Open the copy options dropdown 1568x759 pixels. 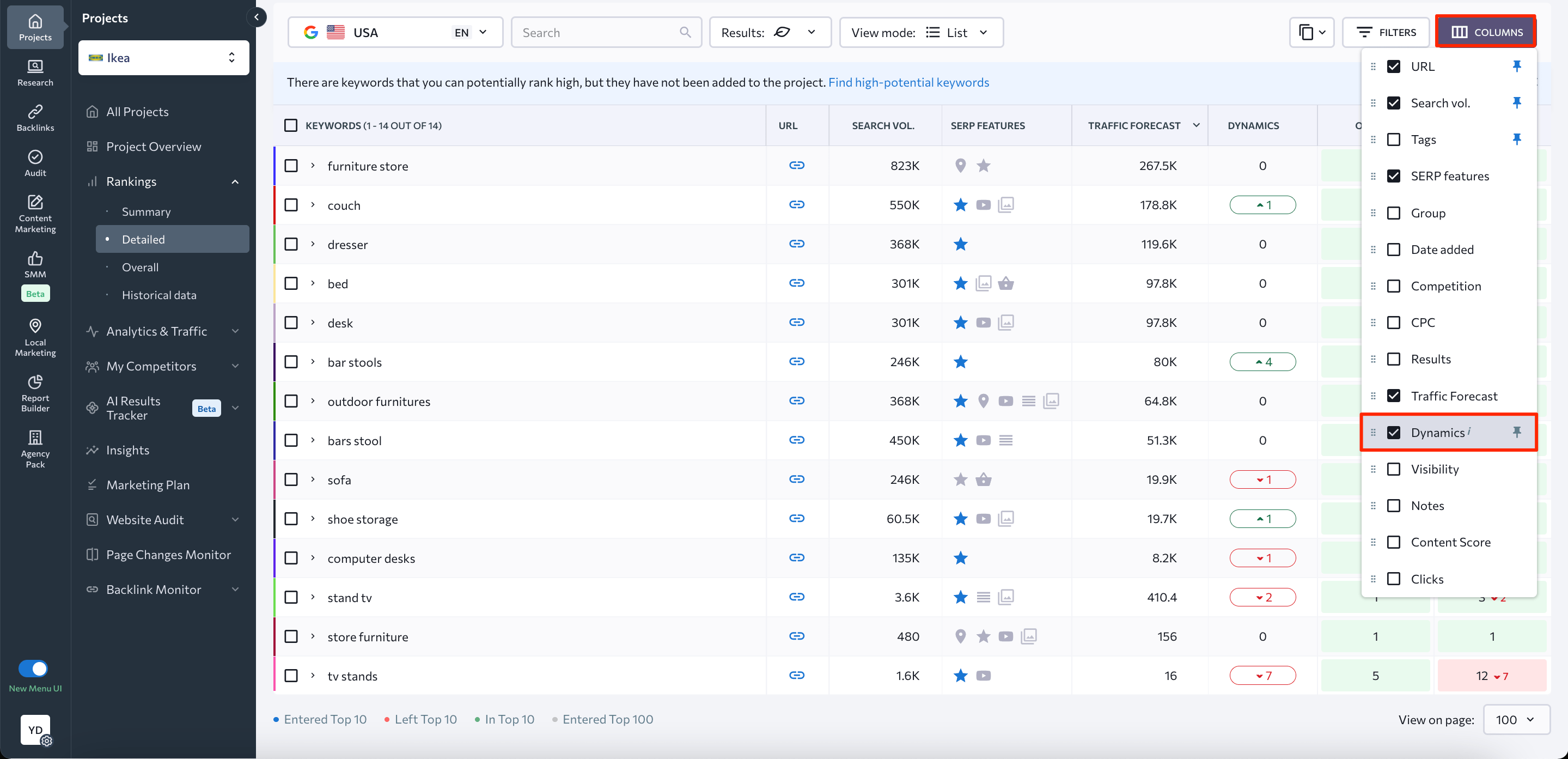1311,32
